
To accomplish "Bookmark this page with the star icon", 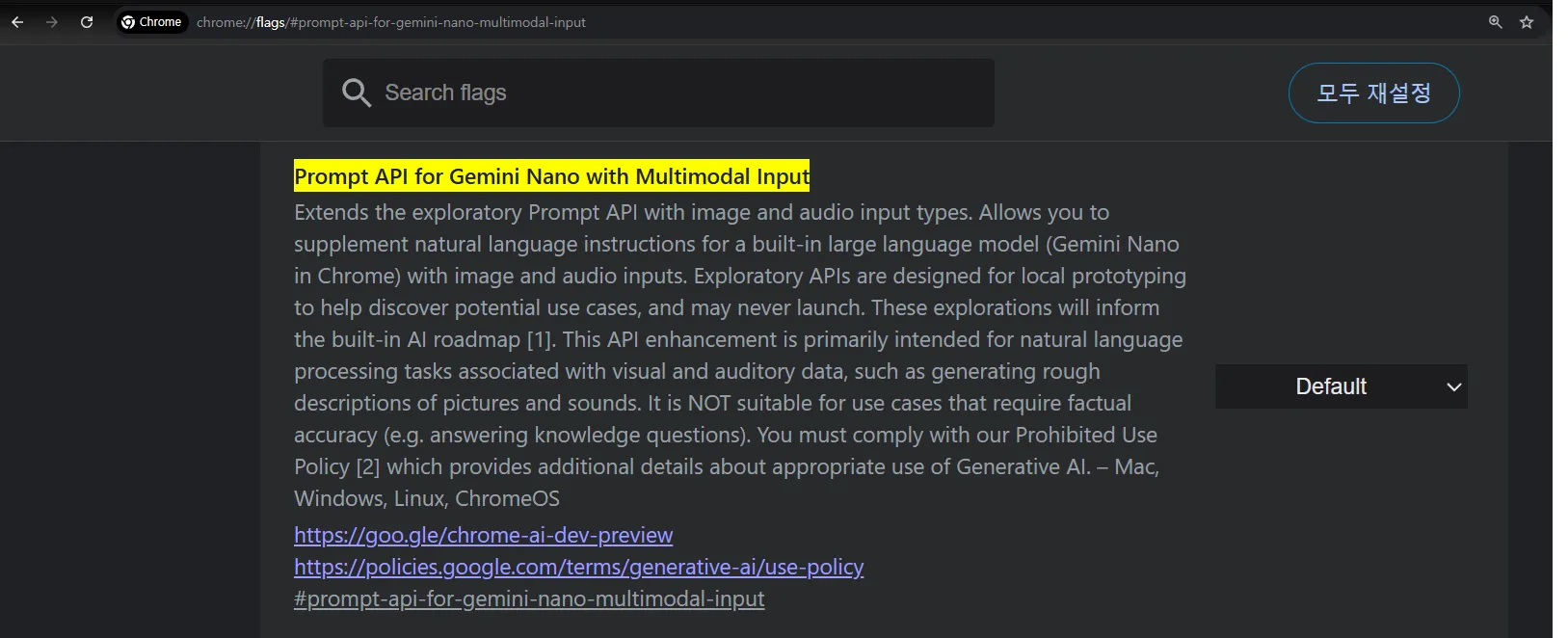I will (x=1527, y=22).
